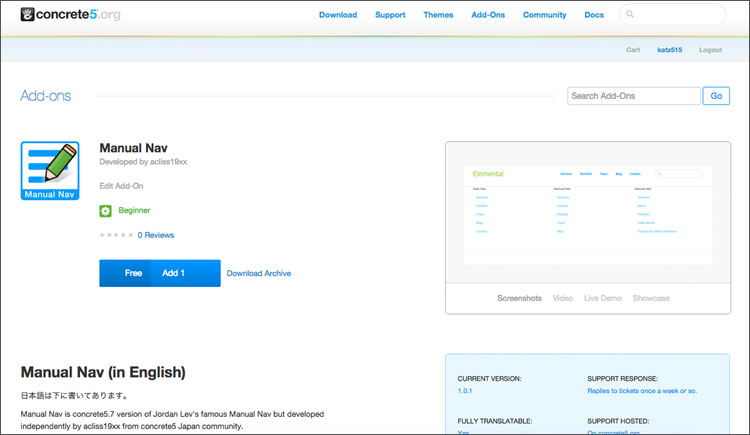Click the Add 1 button
750x435 pixels.
pyautogui.click(x=185, y=273)
